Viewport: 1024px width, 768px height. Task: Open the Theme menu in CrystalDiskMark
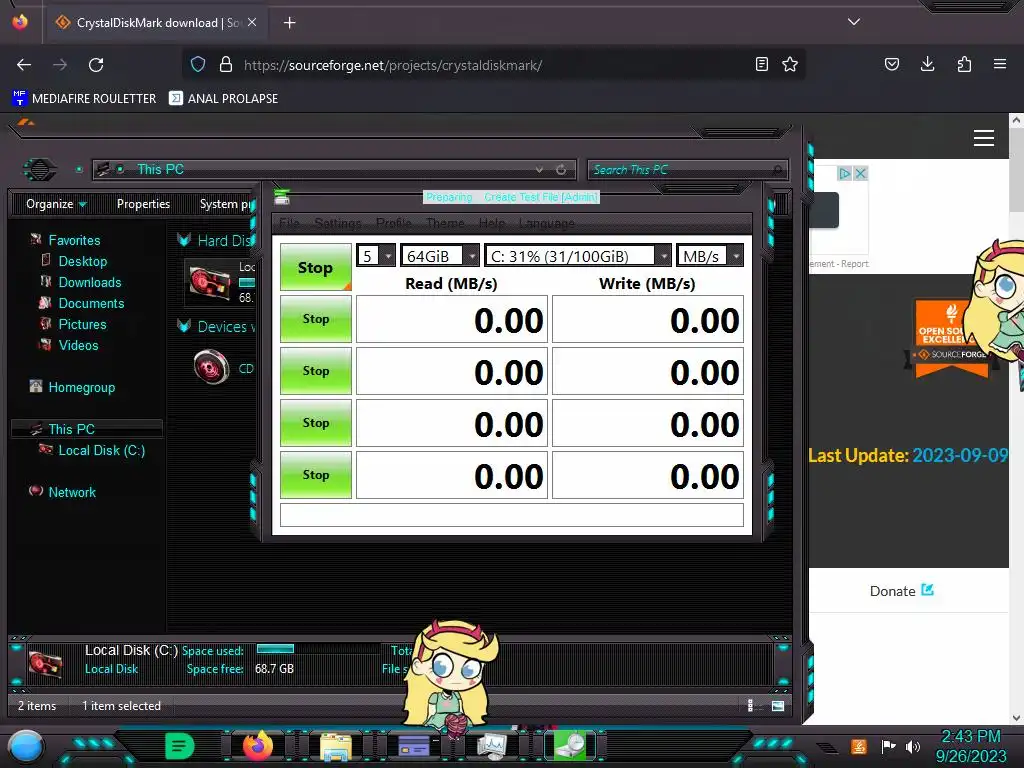tap(445, 223)
